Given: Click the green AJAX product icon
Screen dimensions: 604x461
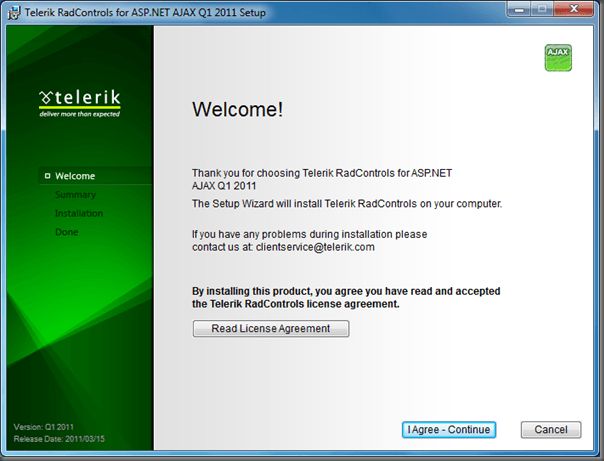Looking at the screenshot, I should point(558,58).
